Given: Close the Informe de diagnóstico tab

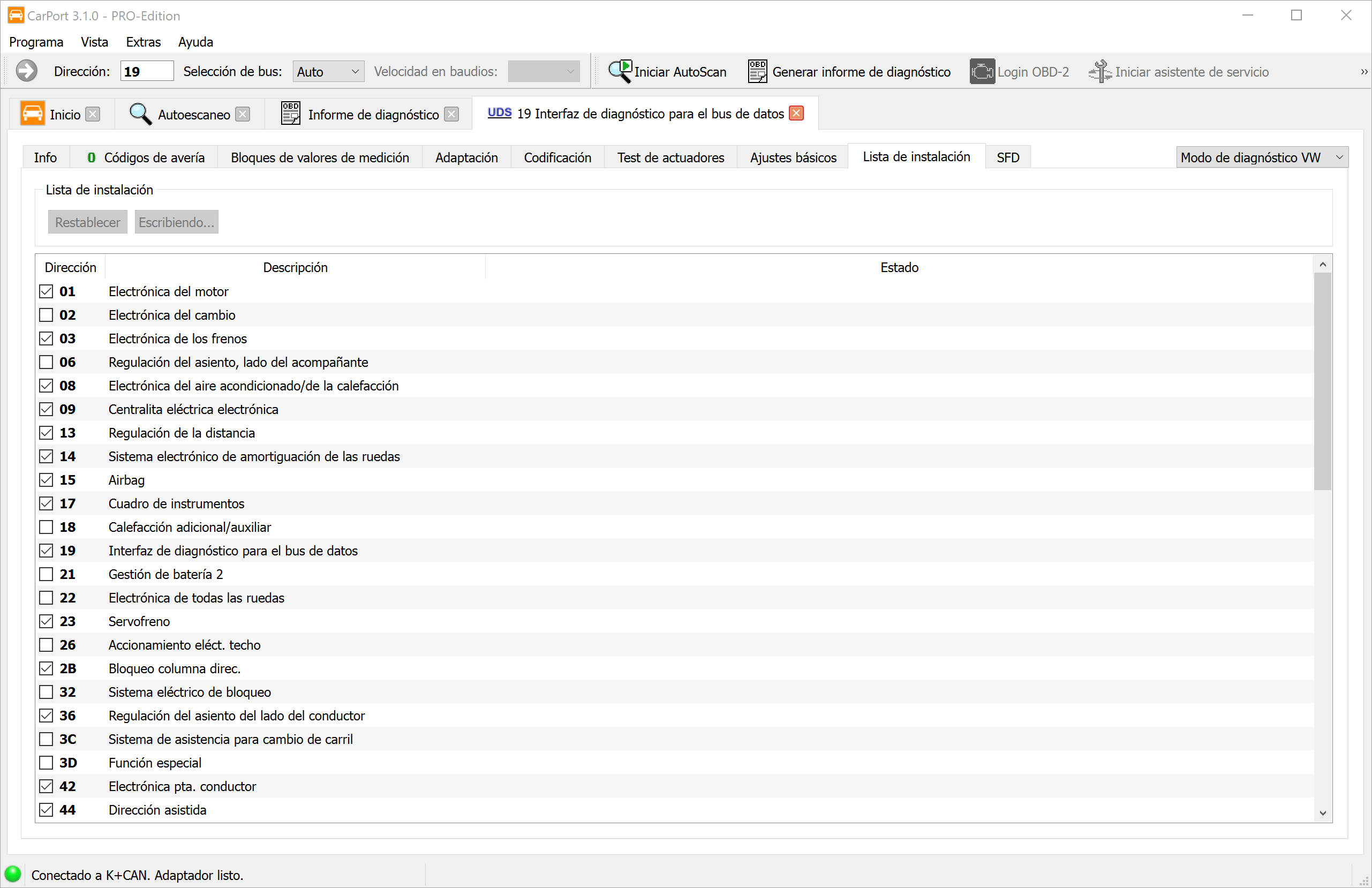Looking at the screenshot, I should 452,114.
